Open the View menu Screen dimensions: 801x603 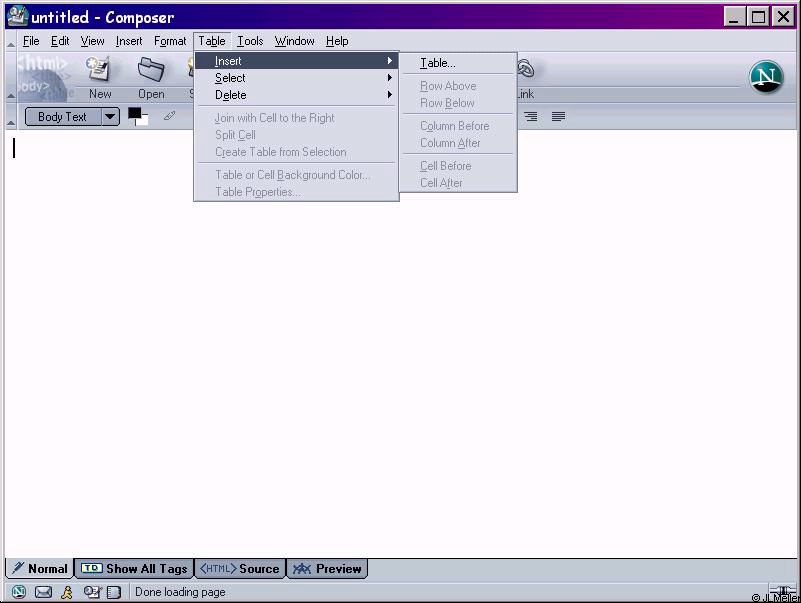coord(92,41)
